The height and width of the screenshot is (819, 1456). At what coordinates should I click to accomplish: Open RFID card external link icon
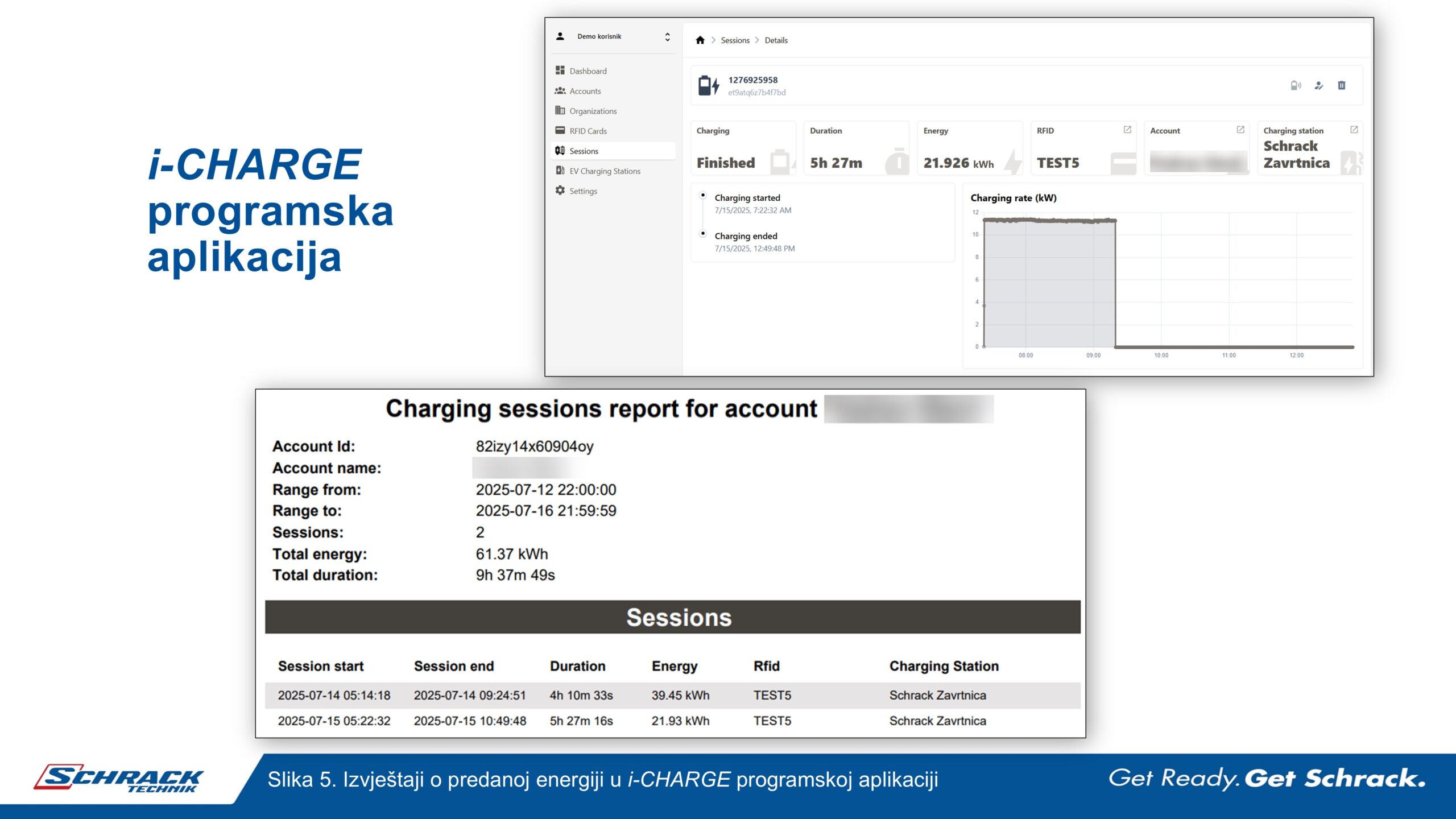point(1127,130)
